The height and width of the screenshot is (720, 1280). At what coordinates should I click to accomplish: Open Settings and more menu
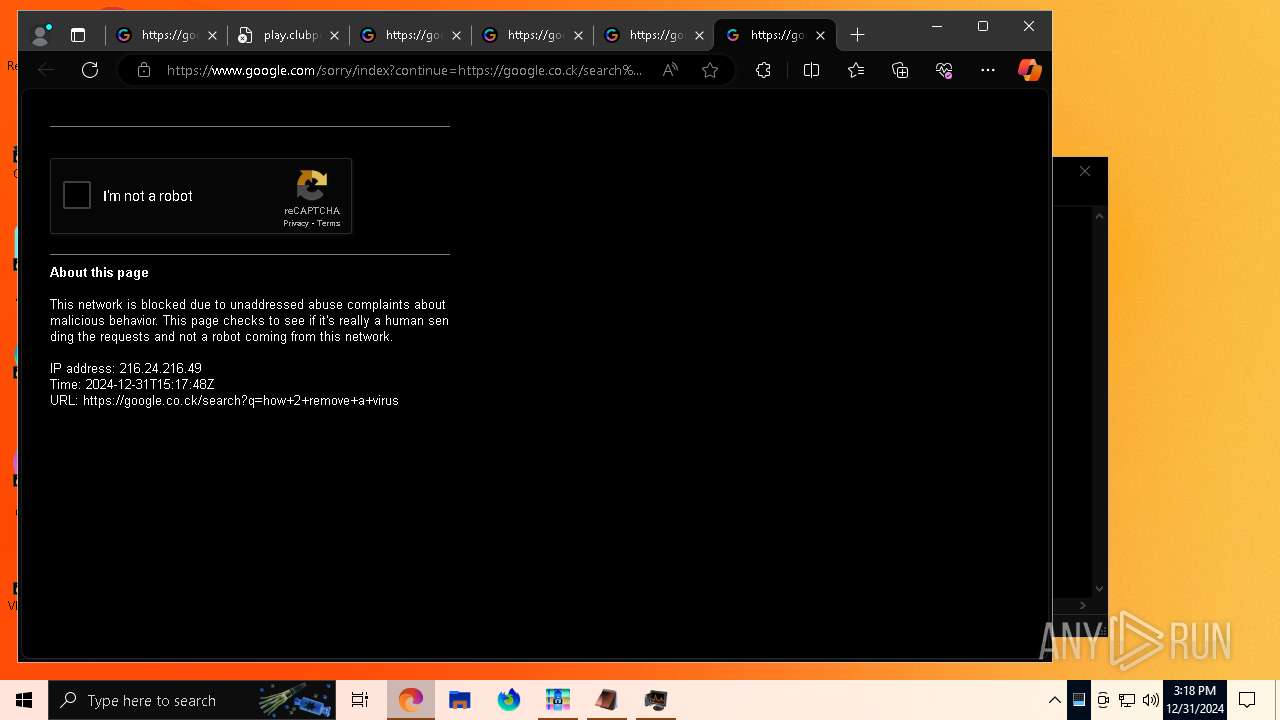tap(988, 70)
